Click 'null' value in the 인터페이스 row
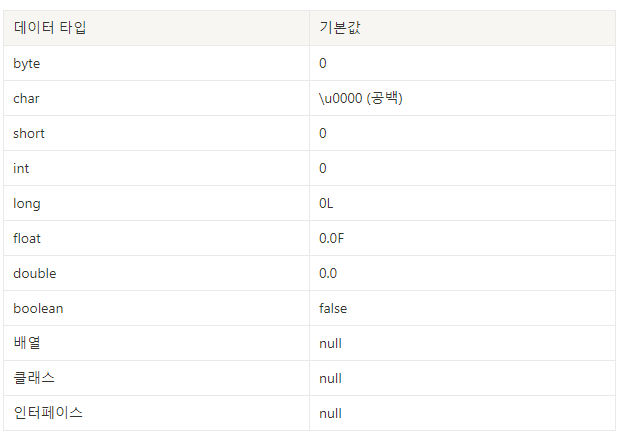 (330, 413)
